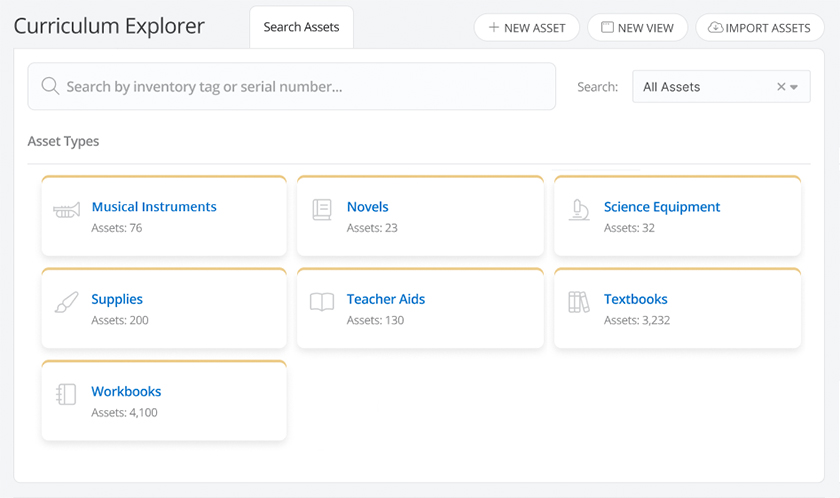Click the 'Assets: 32' count text
The height and width of the screenshot is (498, 840).
pyautogui.click(x=629, y=228)
